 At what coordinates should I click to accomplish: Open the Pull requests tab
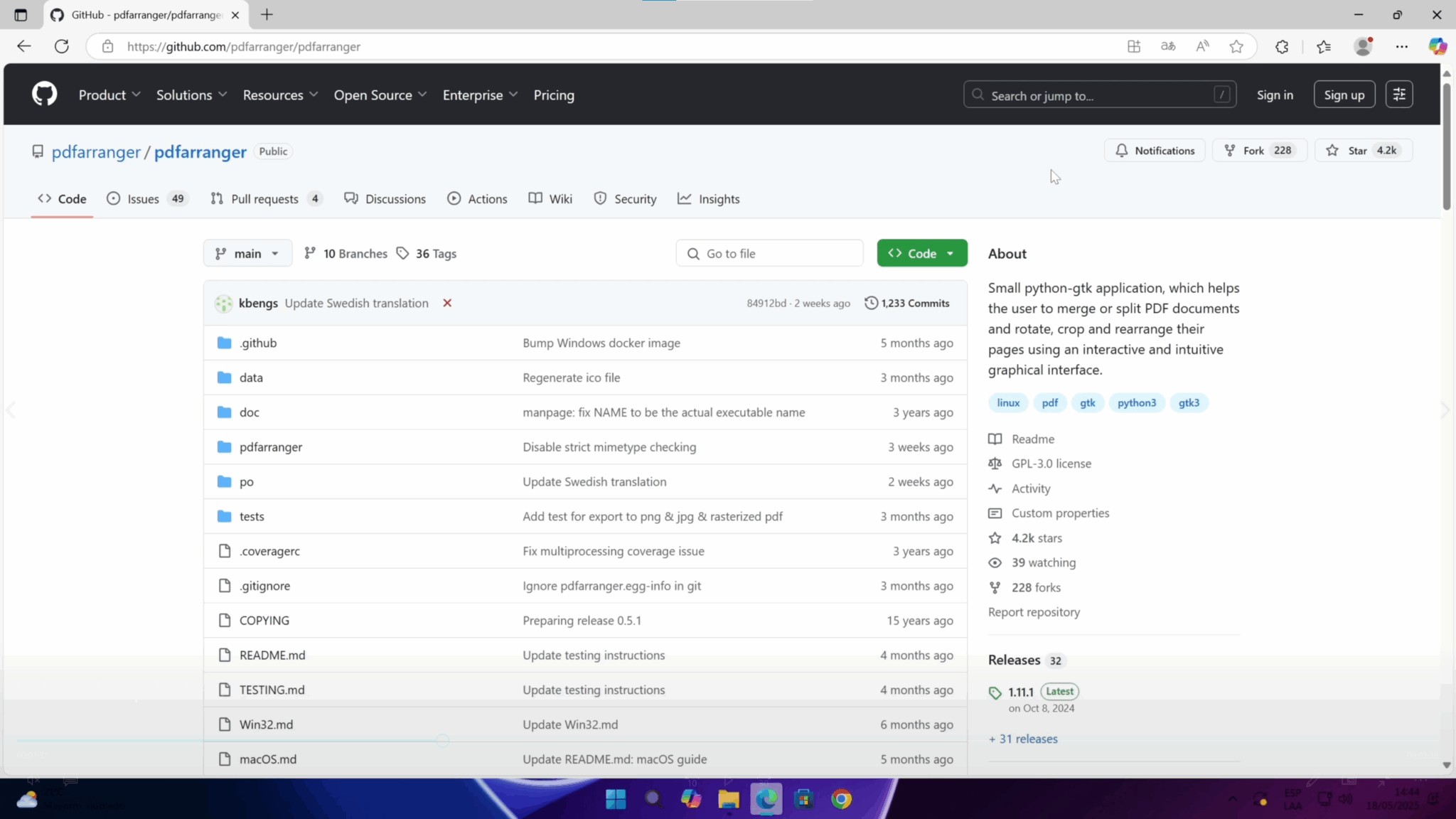pyautogui.click(x=267, y=199)
